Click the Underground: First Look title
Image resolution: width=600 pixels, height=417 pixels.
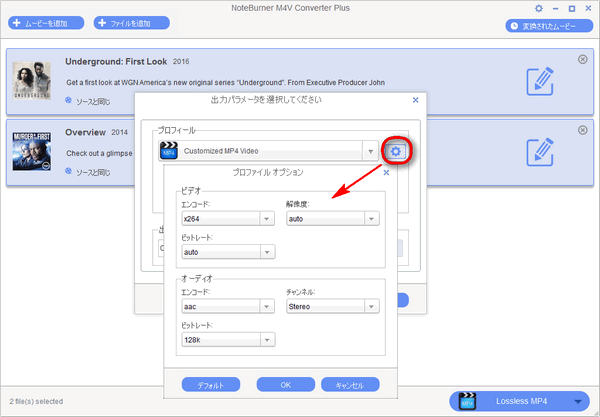tap(116, 62)
